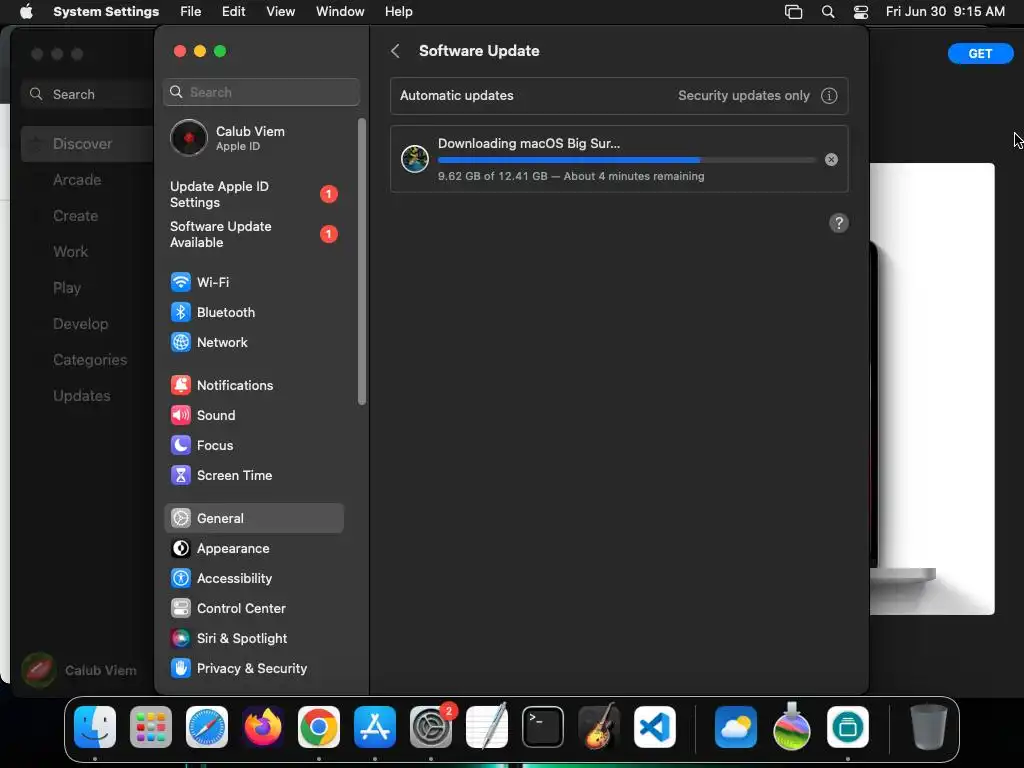Focus the App Store search field

coord(88,94)
